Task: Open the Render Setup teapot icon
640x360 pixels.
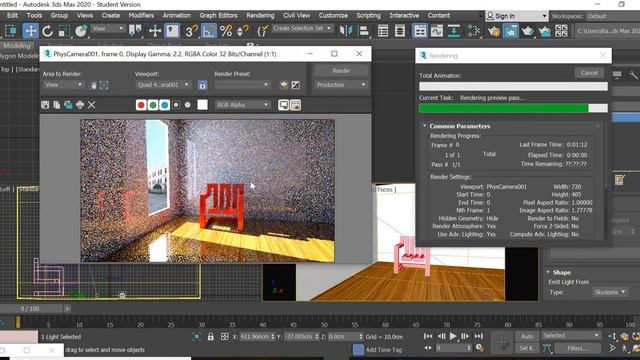Action: (494, 31)
